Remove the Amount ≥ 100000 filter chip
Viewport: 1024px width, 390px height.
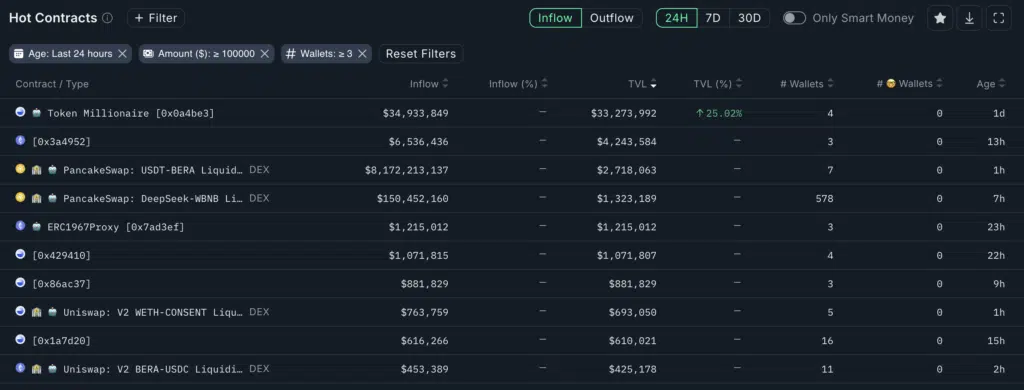pos(264,54)
